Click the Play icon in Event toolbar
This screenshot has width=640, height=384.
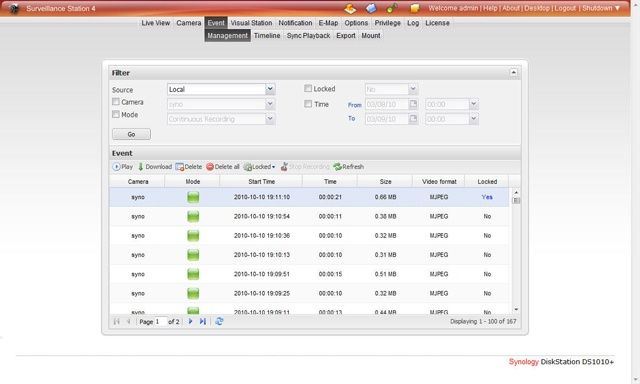coord(116,166)
